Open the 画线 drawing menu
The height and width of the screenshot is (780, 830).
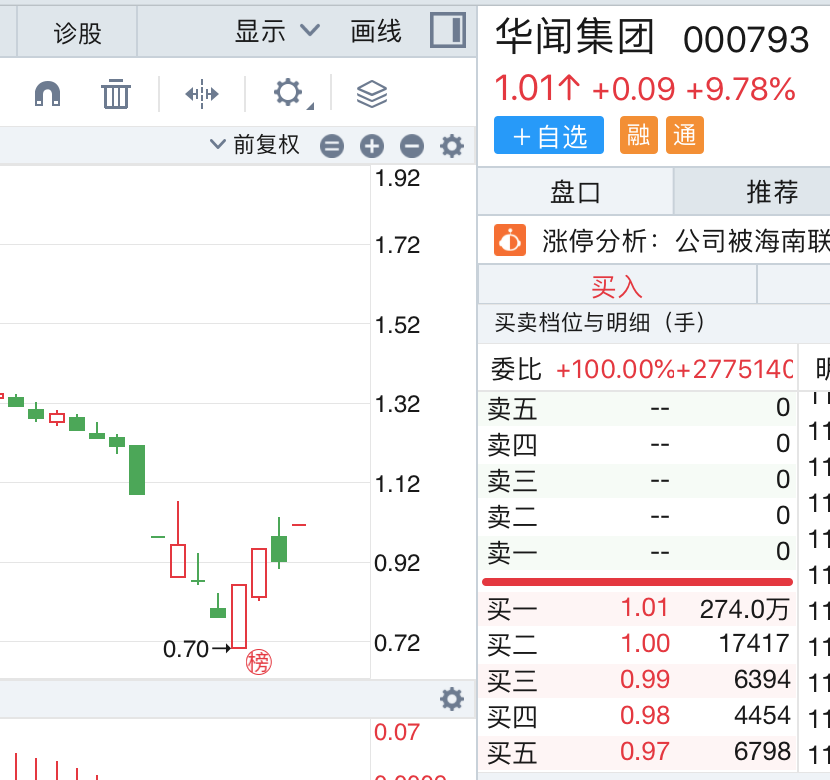[x=376, y=31]
